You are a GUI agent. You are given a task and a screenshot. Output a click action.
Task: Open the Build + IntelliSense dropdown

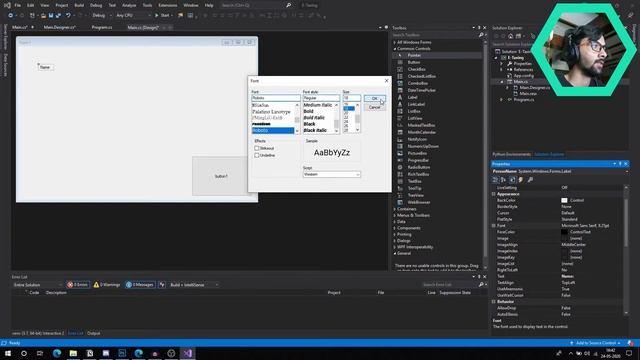[193, 285]
